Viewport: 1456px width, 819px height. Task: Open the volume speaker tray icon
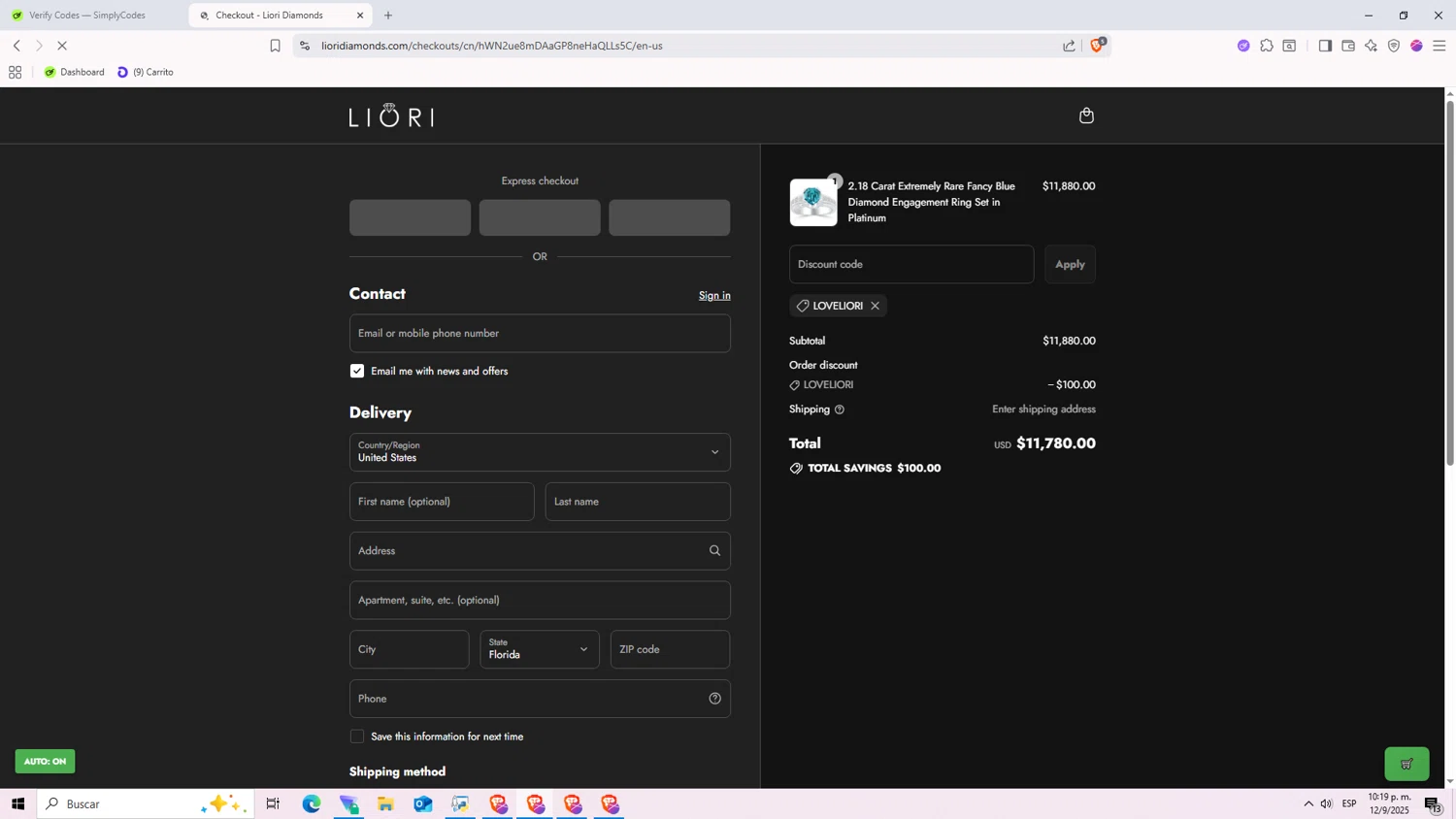pos(1326,803)
